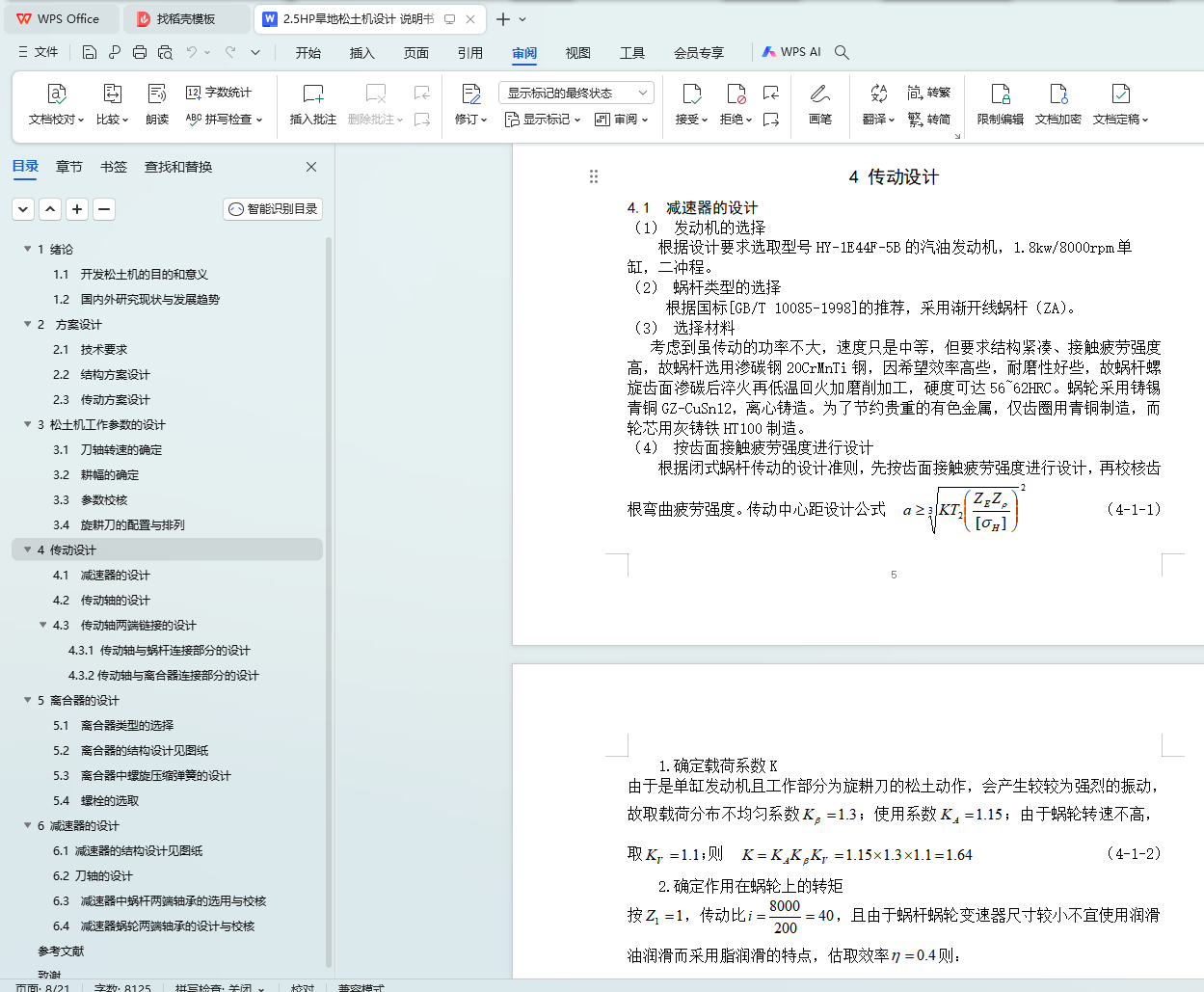The width and height of the screenshot is (1204, 992).
Task: Open the 显示标记 dropdown
Action: (x=543, y=120)
